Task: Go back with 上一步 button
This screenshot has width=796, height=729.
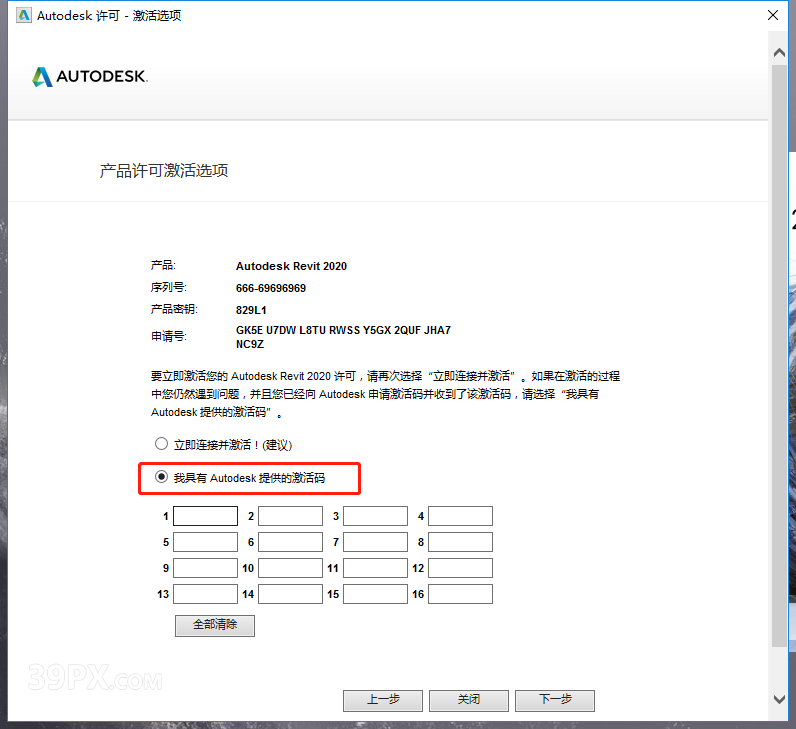Action: pyautogui.click(x=383, y=701)
